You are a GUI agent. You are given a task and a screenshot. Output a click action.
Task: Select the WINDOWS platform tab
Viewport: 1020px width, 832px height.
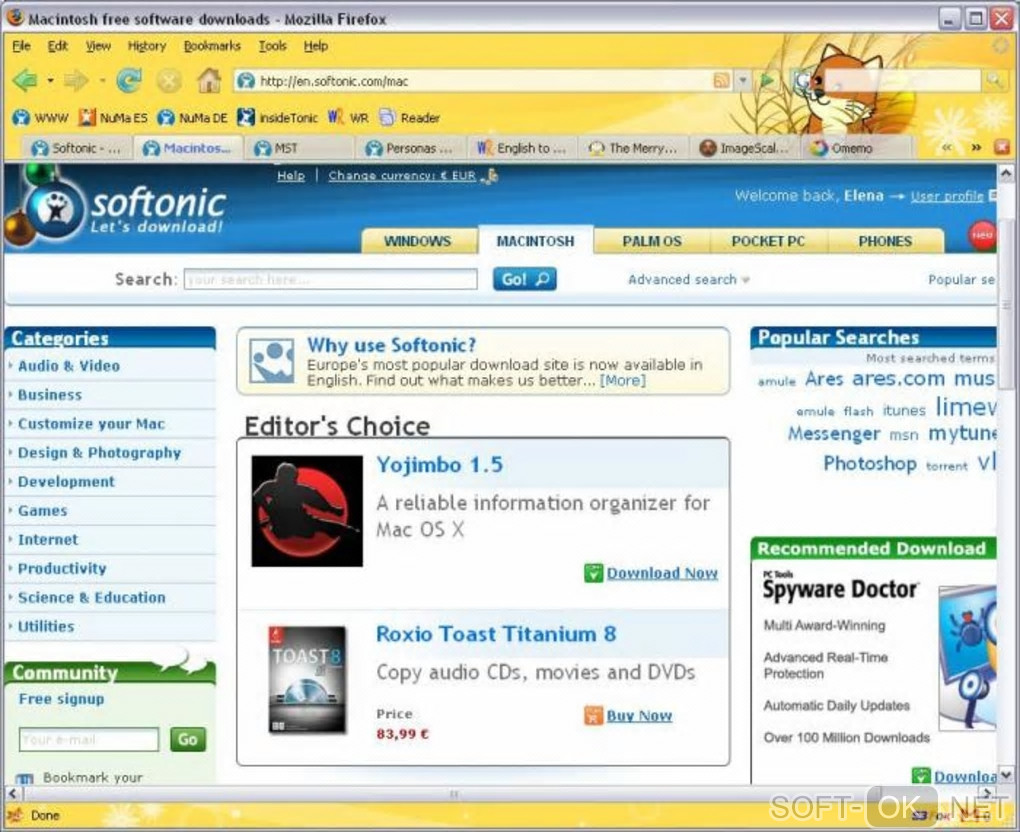tap(418, 241)
